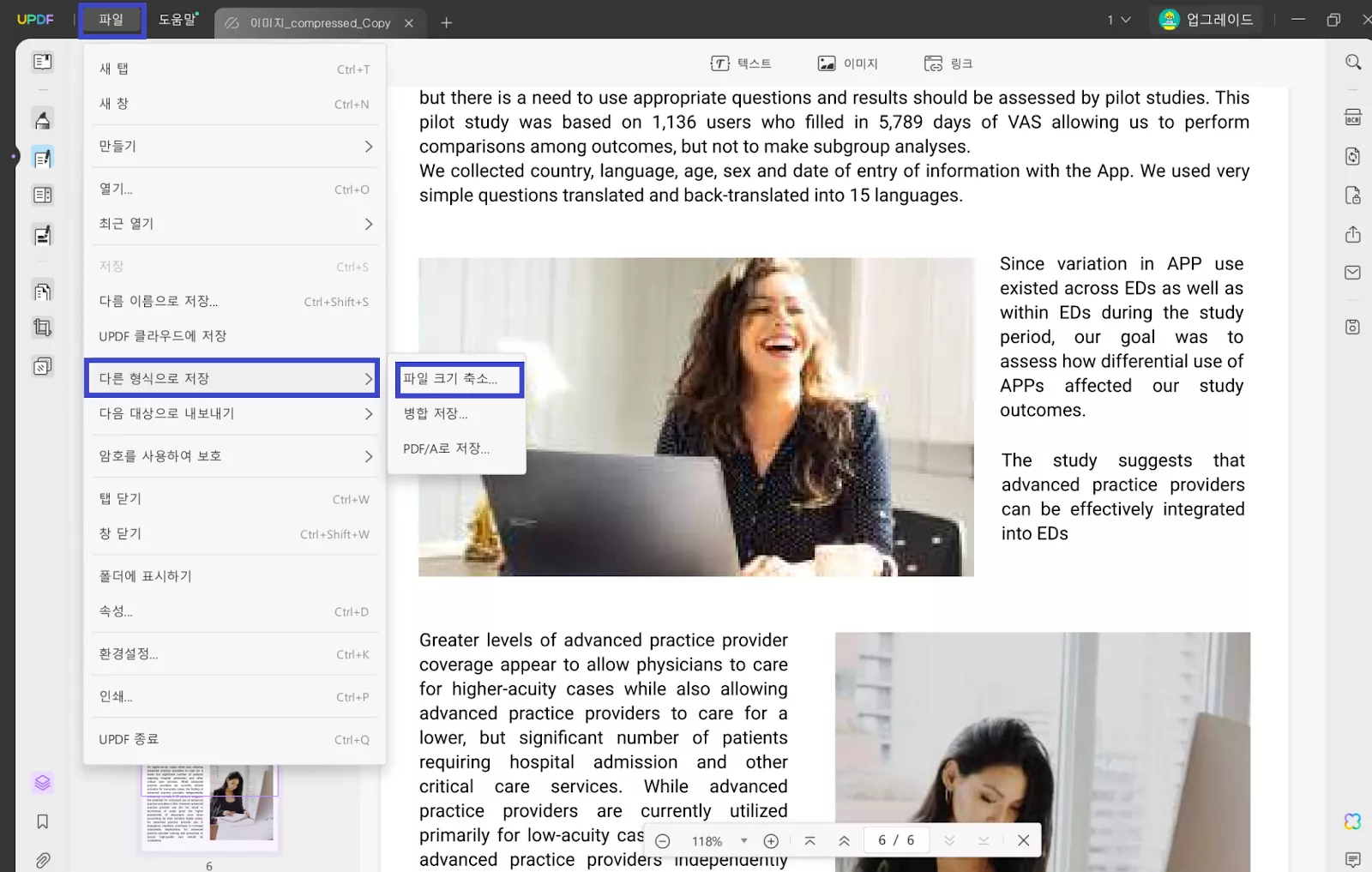Screen dimensions: 1372x872
Task: Add an image with 이미지 tool
Action: click(848, 63)
